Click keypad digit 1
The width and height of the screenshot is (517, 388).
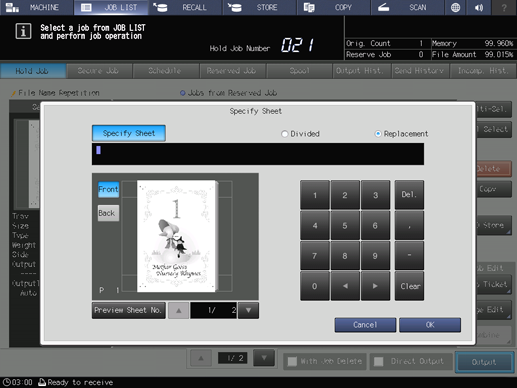[x=315, y=195]
